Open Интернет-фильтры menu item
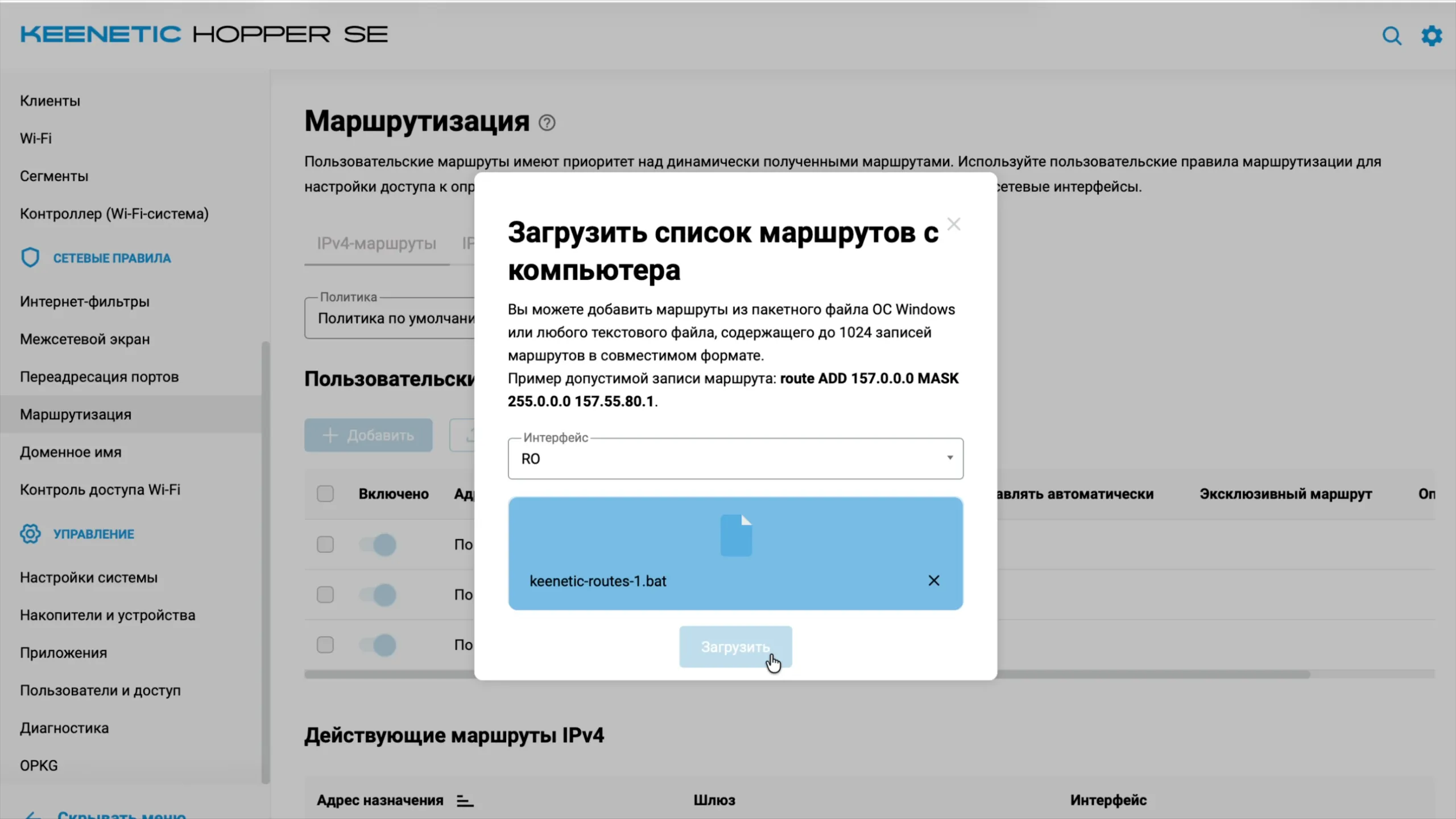Viewport: 1456px width, 819px height. tap(85, 301)
